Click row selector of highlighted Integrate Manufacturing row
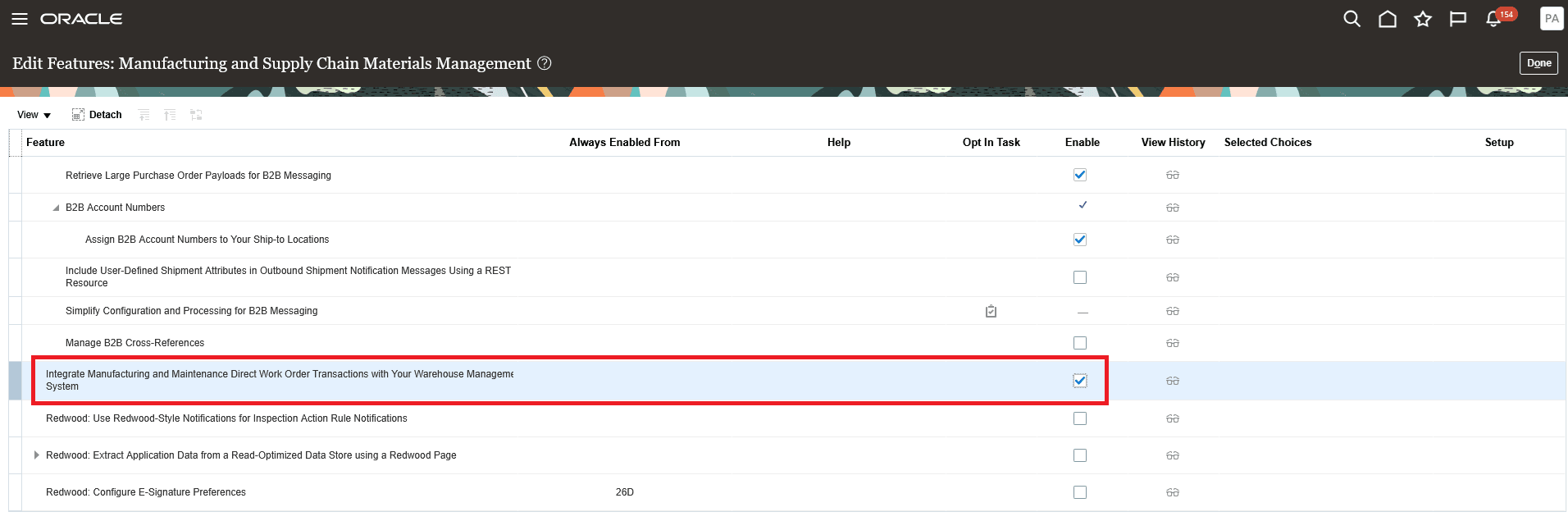1568x521 pixels. pyautogui.click(x=15, y=381)
